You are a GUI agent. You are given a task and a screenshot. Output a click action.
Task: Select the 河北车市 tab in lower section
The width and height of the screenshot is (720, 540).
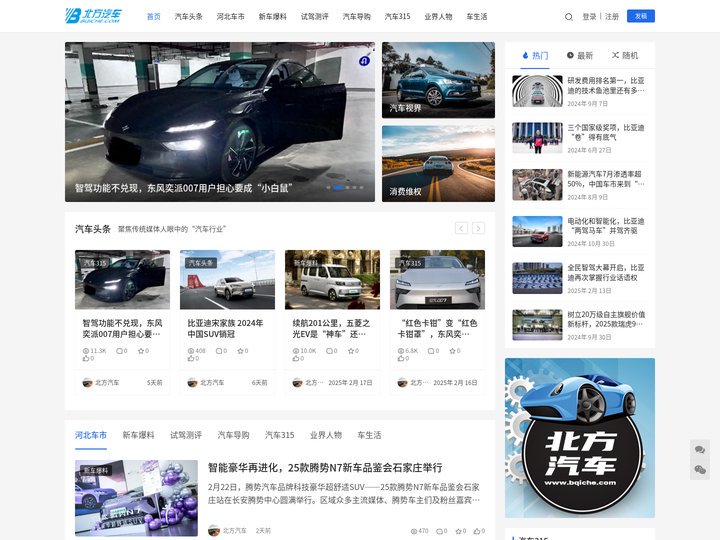[91, 435]
